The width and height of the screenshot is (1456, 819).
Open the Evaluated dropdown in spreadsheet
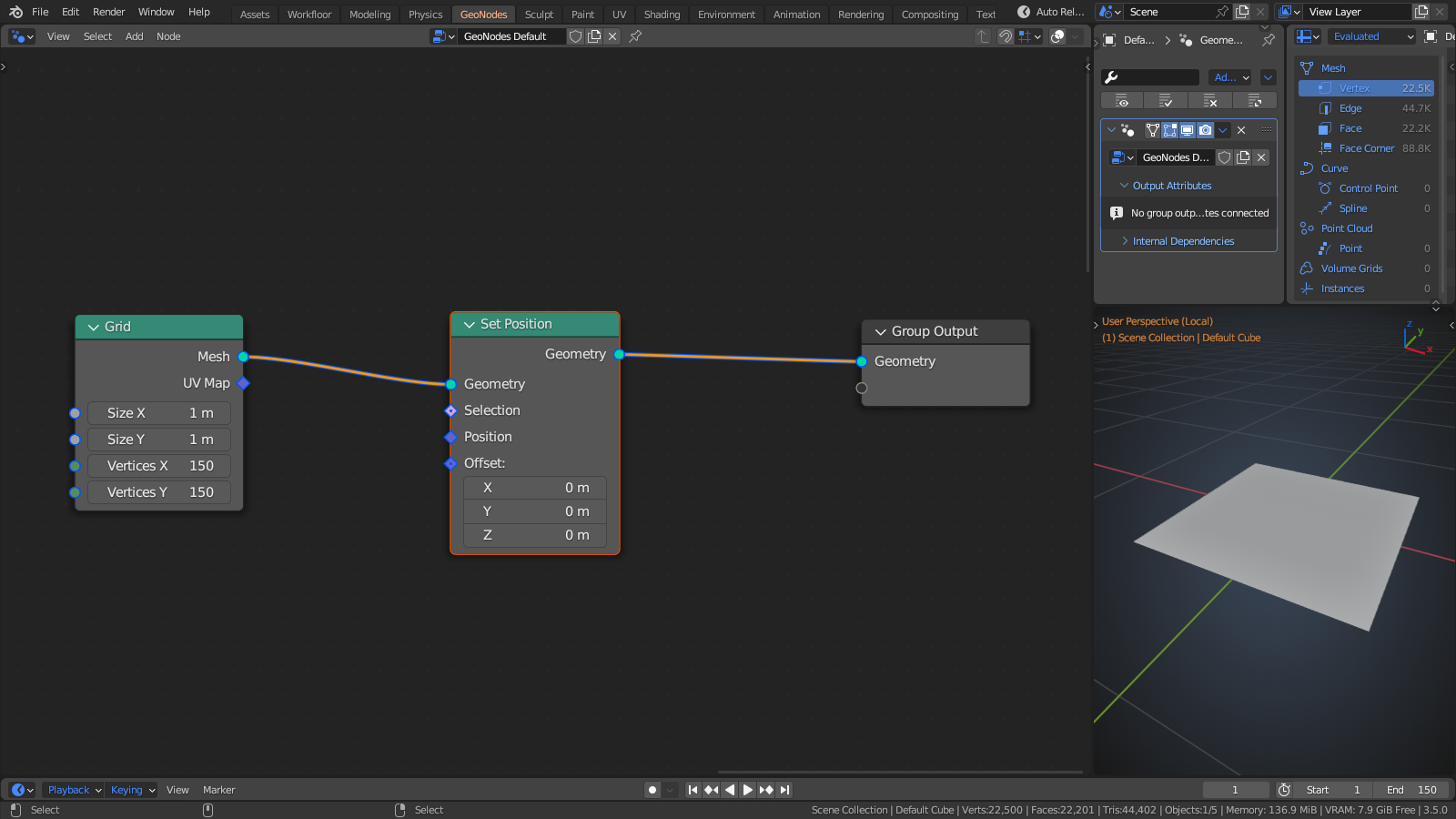[x=1372, y=36]
